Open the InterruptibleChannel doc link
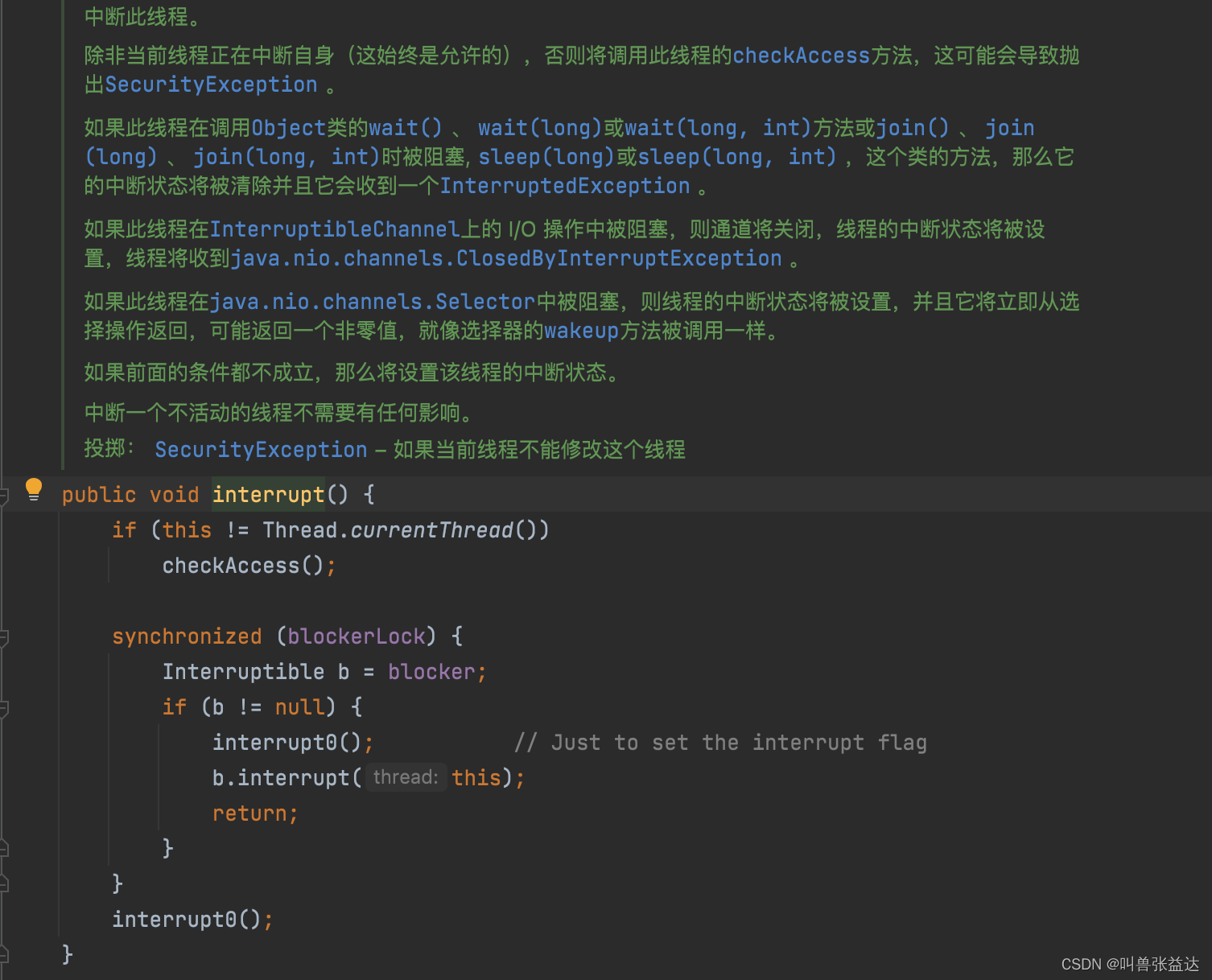The height and width of the screenshot is (980, 1212). pos(335,229)
